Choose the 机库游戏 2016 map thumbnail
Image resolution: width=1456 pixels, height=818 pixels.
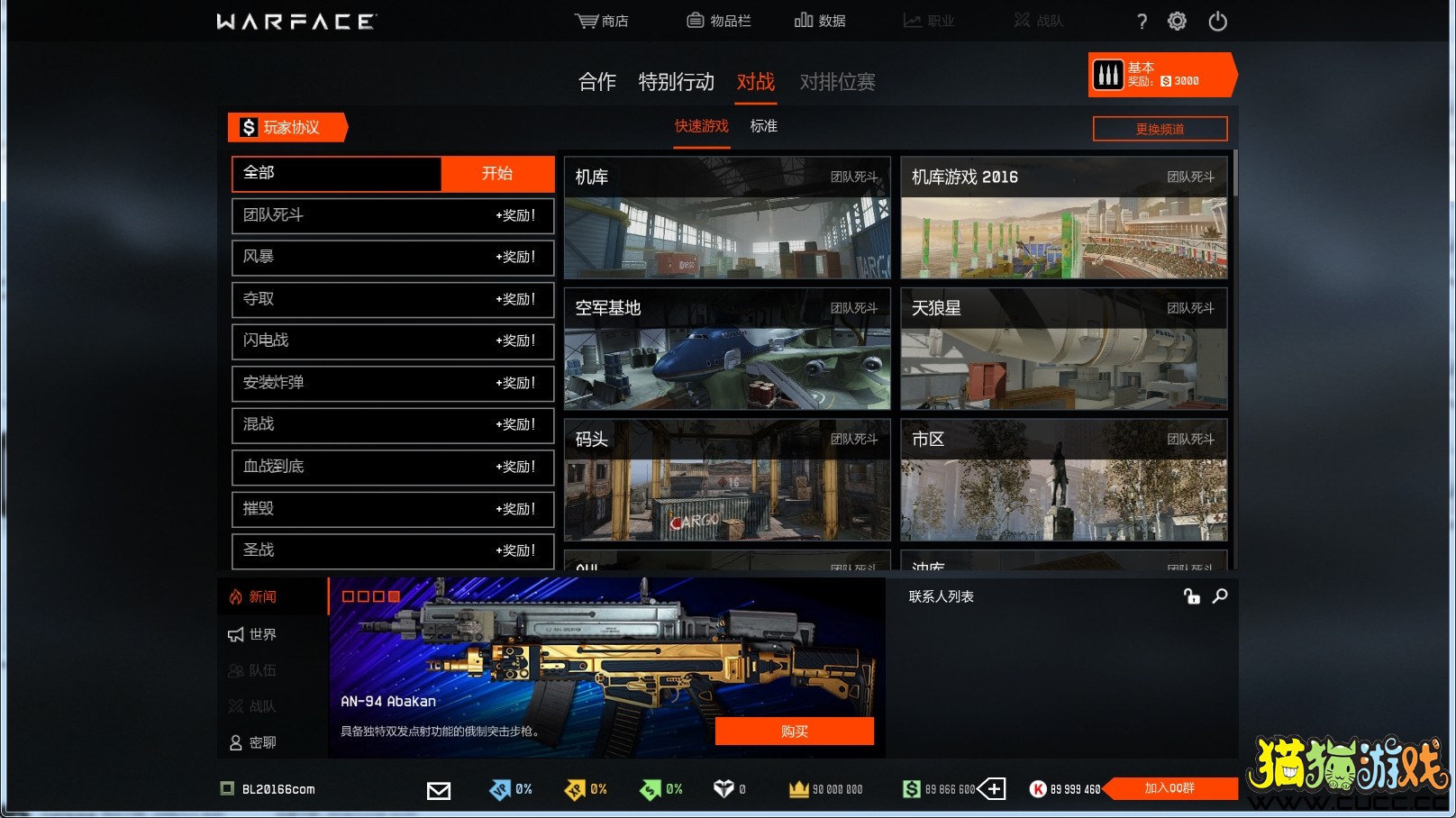click(x=1064, y=218)
